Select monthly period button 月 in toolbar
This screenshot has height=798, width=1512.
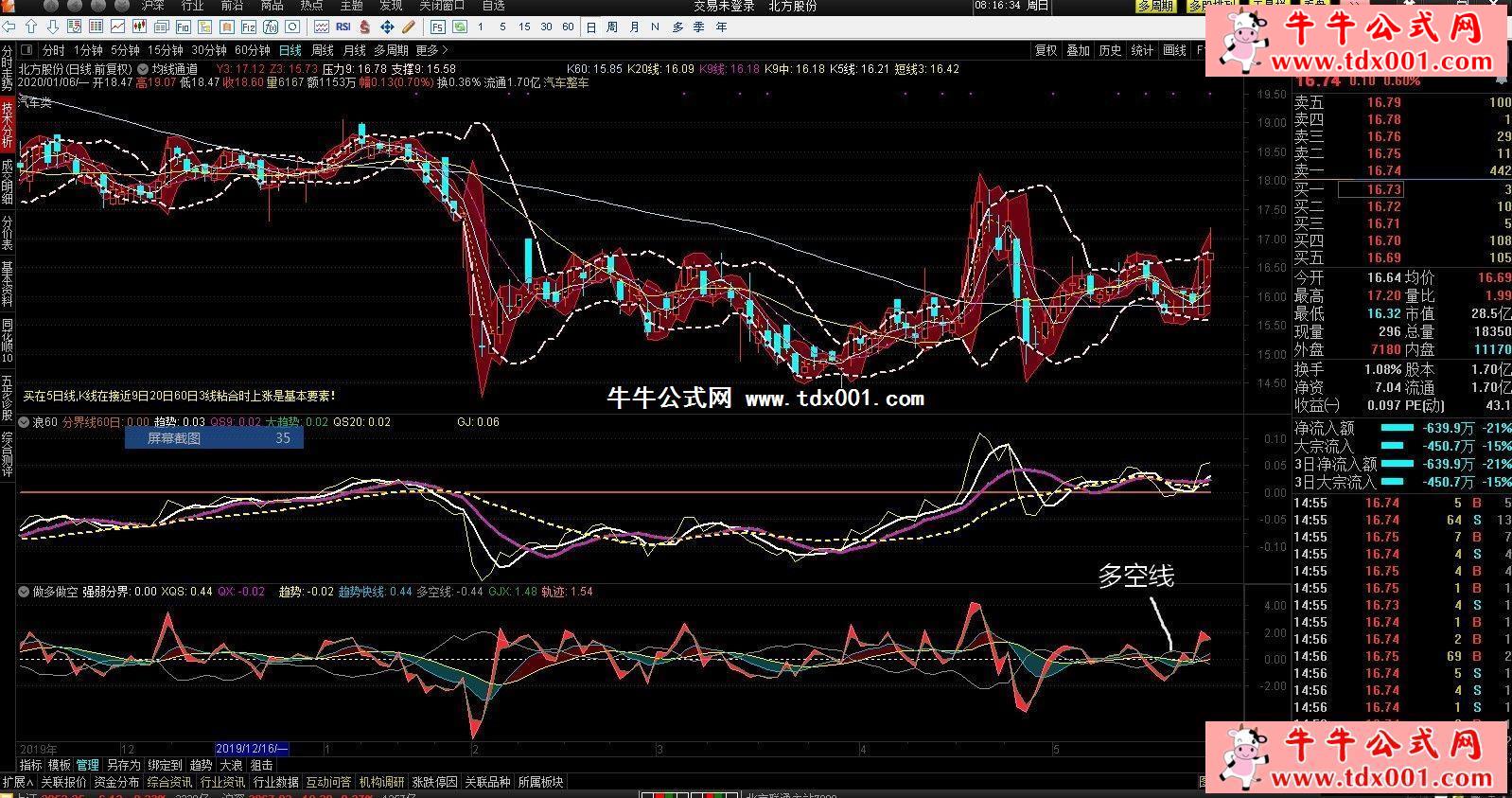634,27
